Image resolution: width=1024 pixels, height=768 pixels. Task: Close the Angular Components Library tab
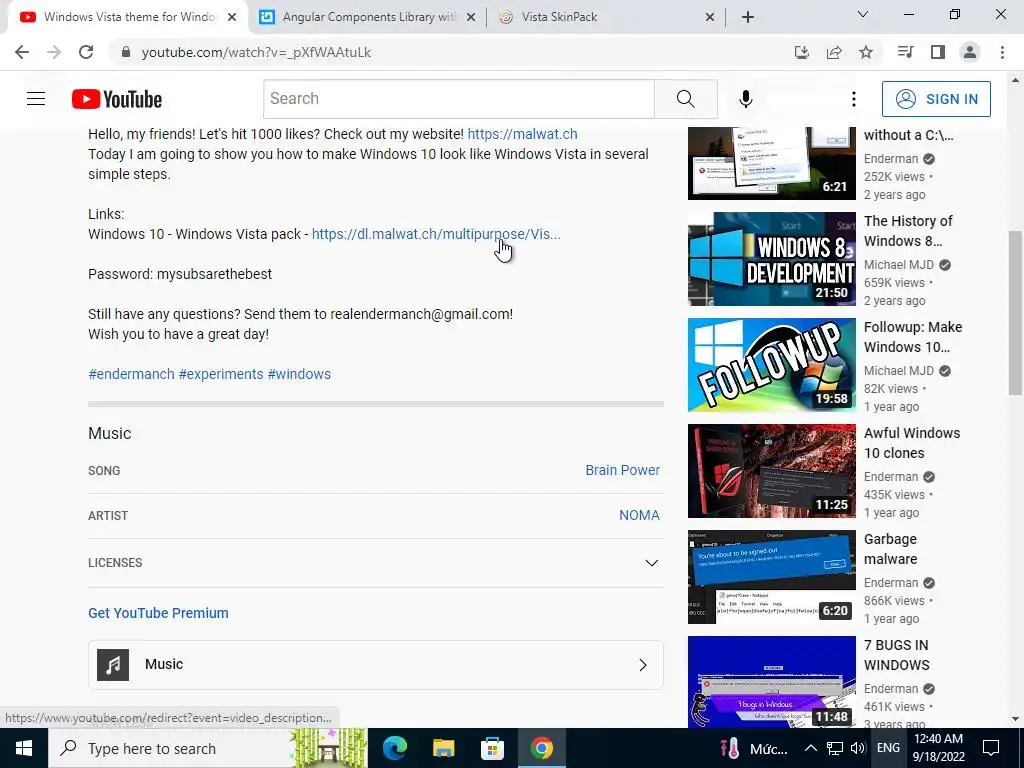pyautogui.click(x=471, y=18)
